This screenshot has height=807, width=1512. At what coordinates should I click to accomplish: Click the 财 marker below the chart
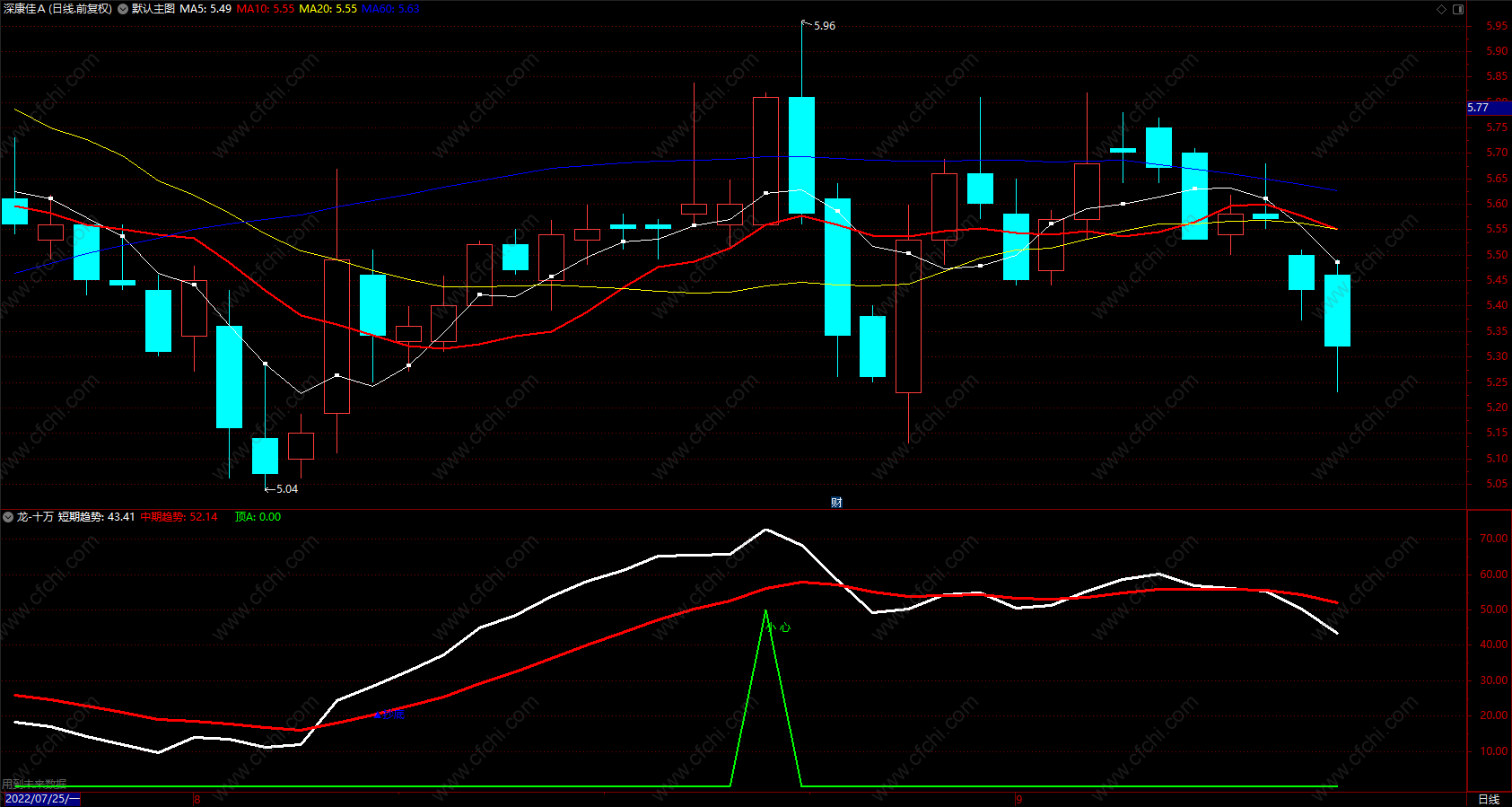[836, 503]
